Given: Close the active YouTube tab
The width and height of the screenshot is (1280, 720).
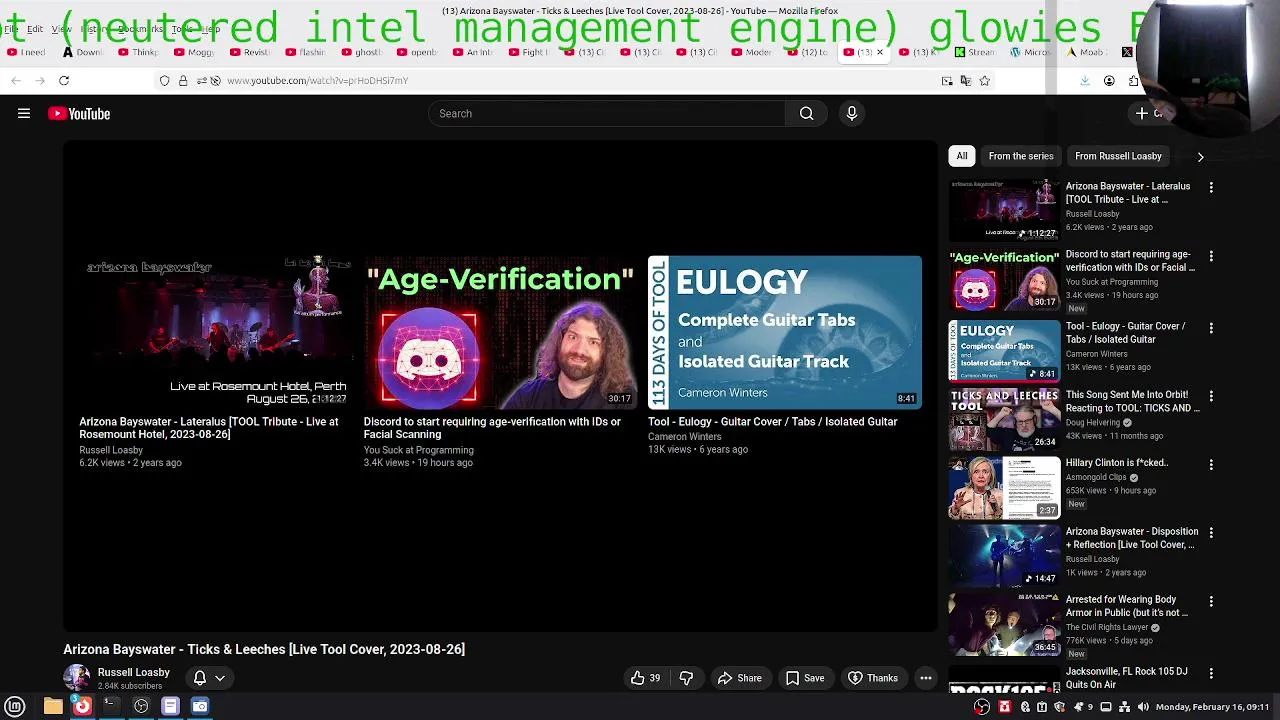Looking at the screenshot, I should click(880, 52).
